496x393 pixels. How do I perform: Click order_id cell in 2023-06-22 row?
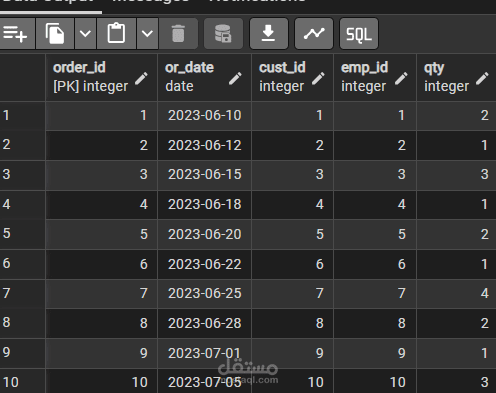[101, 264]
